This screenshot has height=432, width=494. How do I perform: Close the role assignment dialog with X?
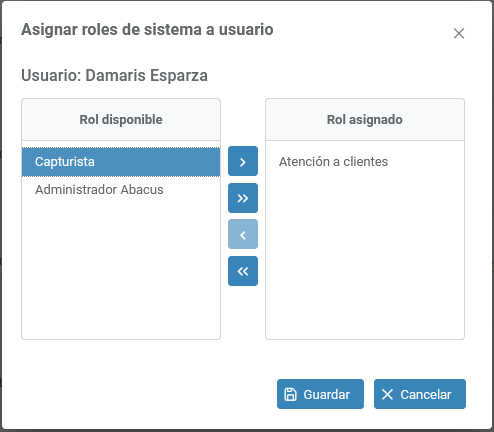pyautogui.click(x=459, y=33)
